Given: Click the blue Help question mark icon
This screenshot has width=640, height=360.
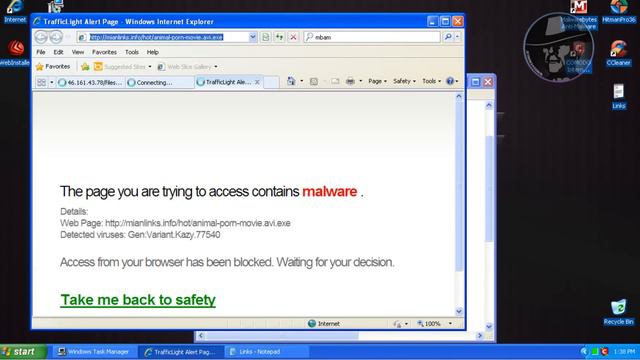Looking at the screenshot, I should pyautogui.click(x=450, y=81).
